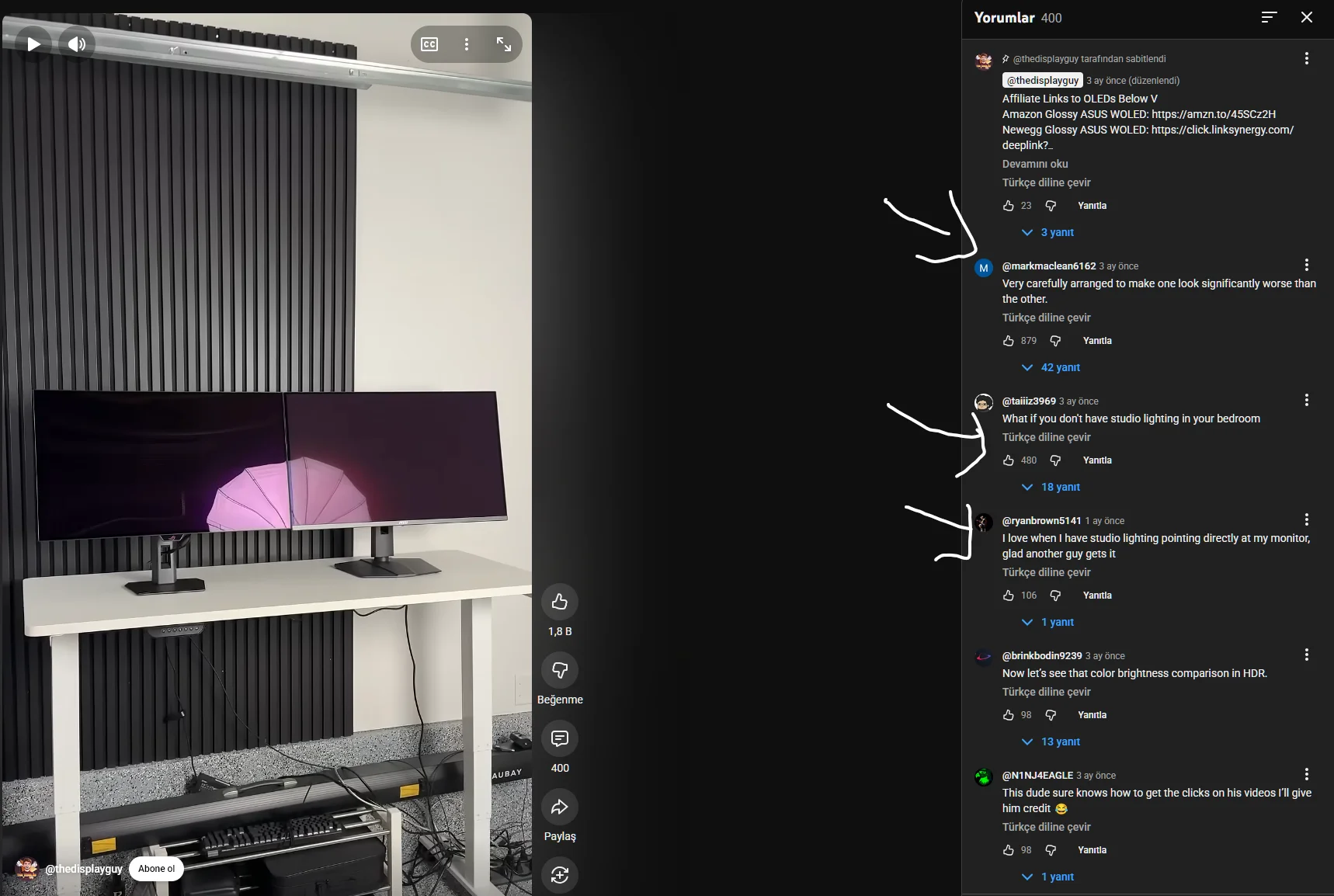
Task: Mute the video with the volume icon
Action: click(x=77, y=44)
